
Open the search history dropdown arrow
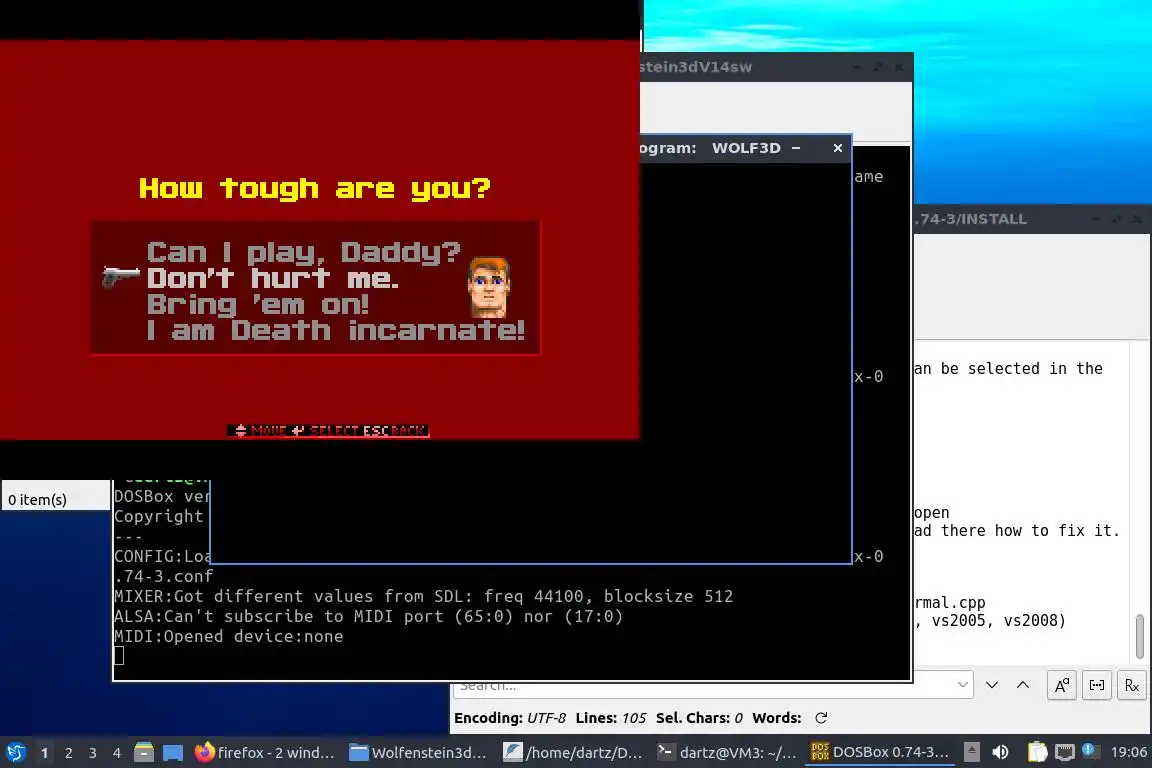962,685
